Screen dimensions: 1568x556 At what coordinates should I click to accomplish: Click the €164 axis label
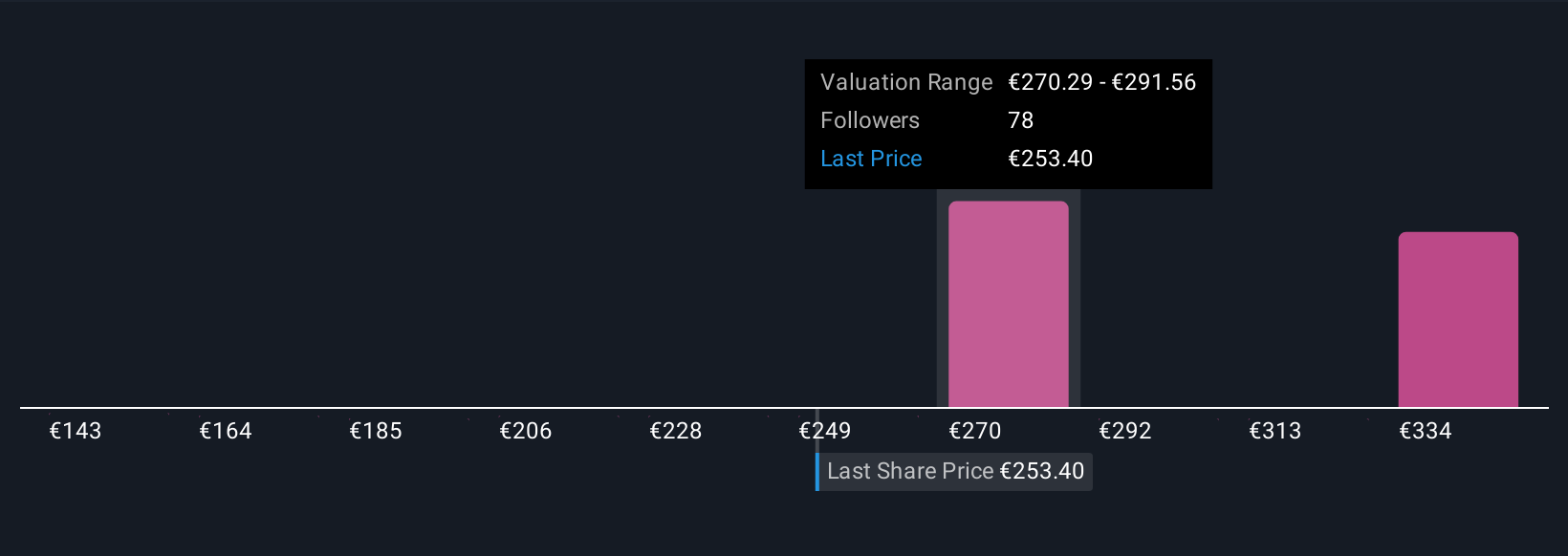[x=226, y=431]
